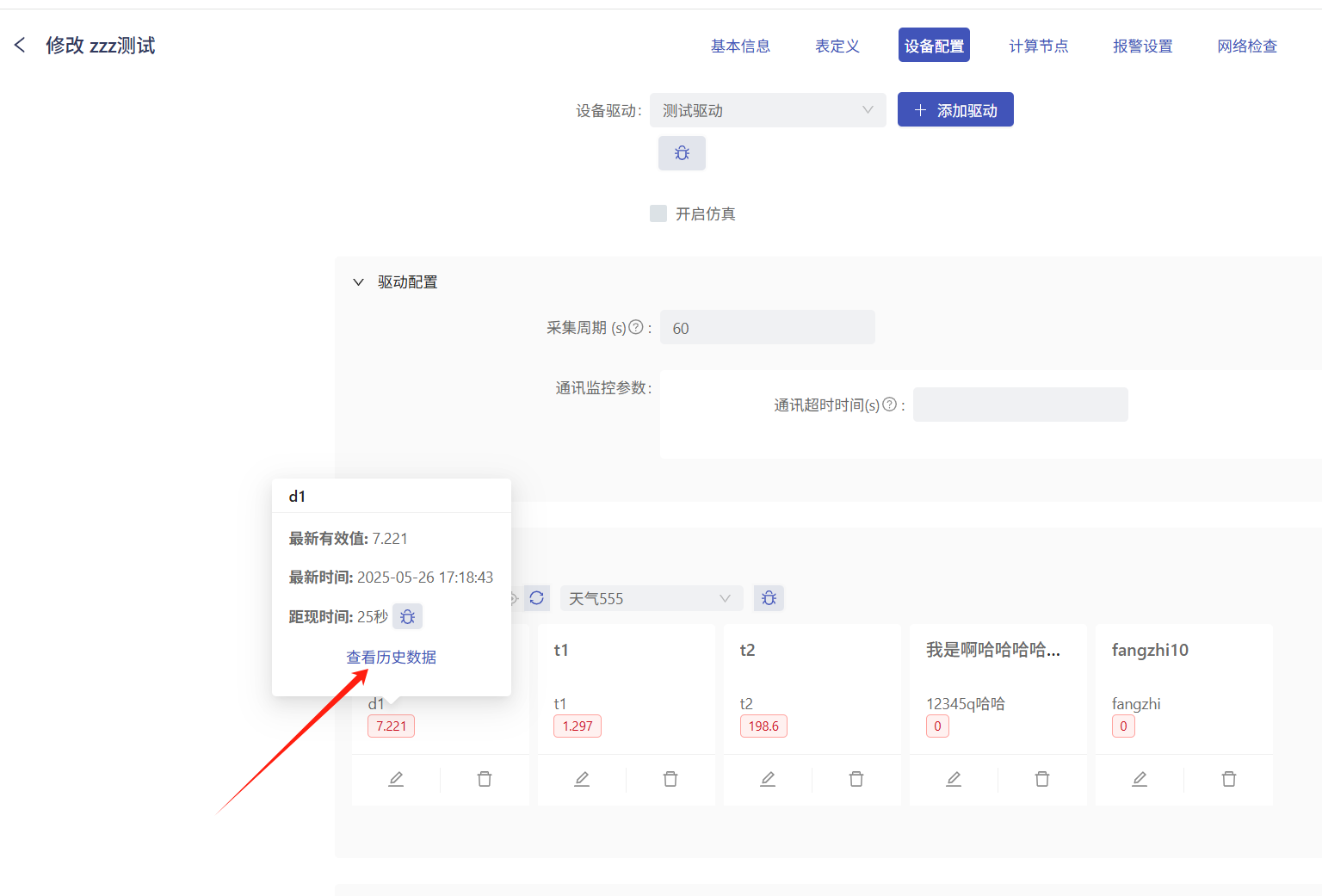
Task: Edit the 我是啊哈哈哈哈 card with pencil icon
Action: [x=954, y=779]
